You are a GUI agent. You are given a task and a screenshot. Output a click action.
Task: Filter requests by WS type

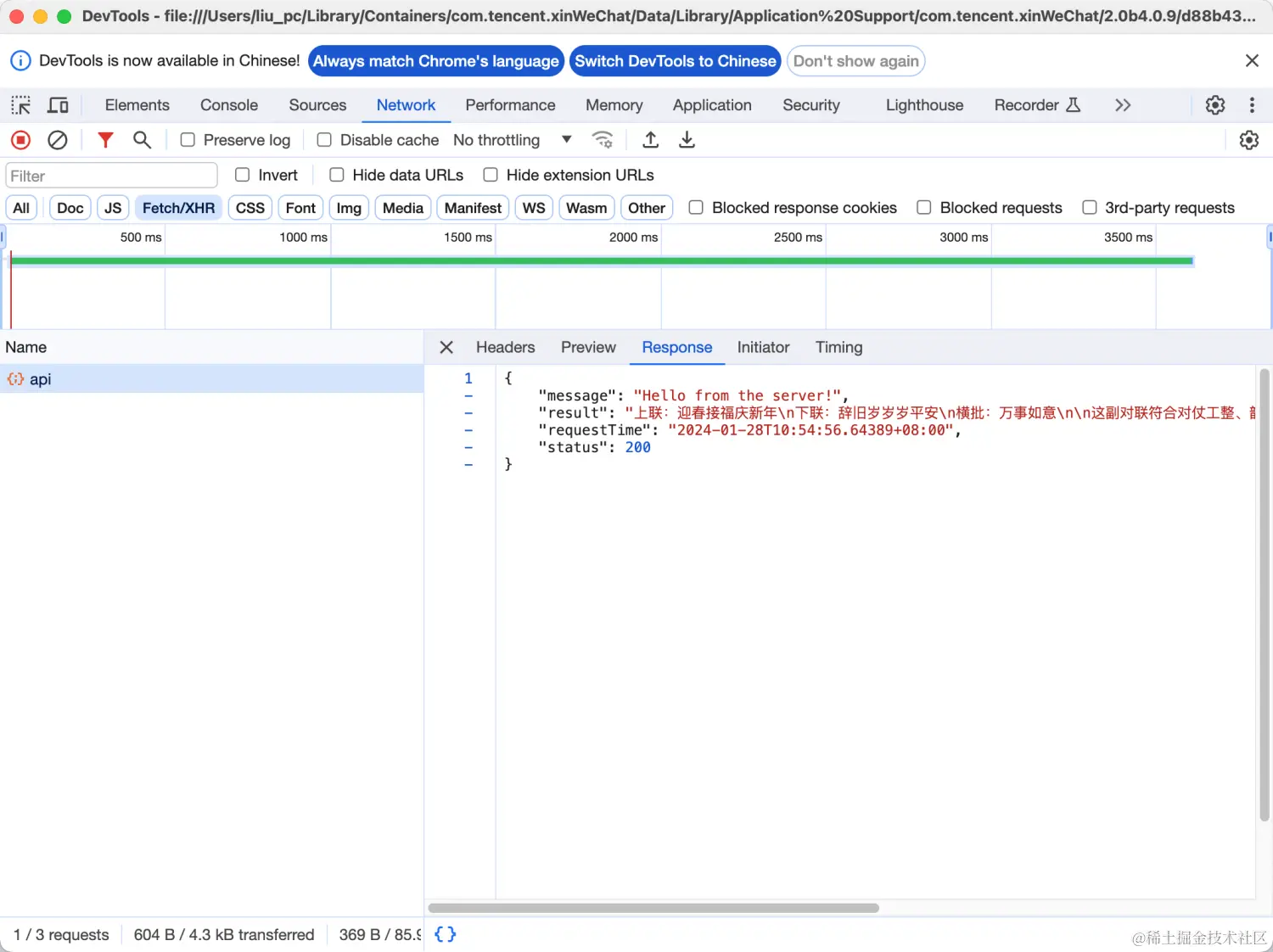[x=534, y=208]
